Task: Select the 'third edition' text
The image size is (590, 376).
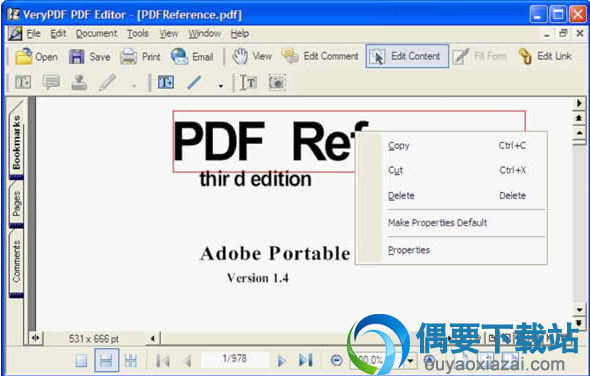Action: pyautogui.click(x=255, y=180)
